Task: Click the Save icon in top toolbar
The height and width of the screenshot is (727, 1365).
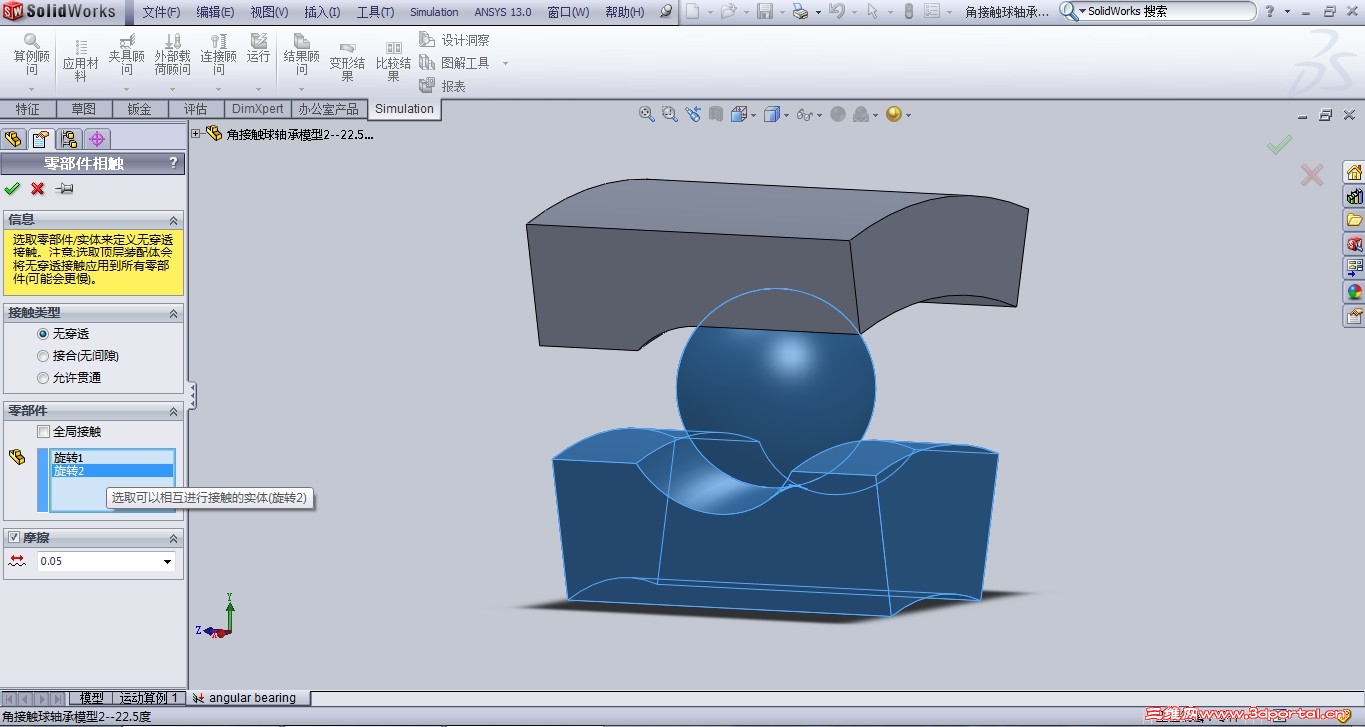Action: [x=764, y=12]
